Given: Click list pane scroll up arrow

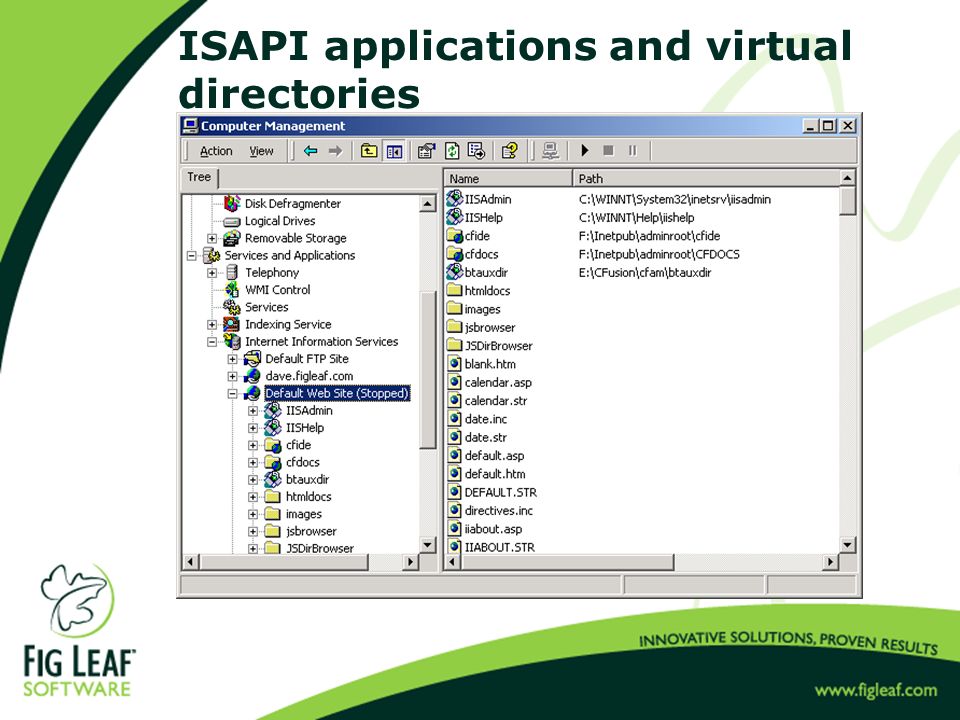Looking at the screenshot, I should (x=847, y=178).
